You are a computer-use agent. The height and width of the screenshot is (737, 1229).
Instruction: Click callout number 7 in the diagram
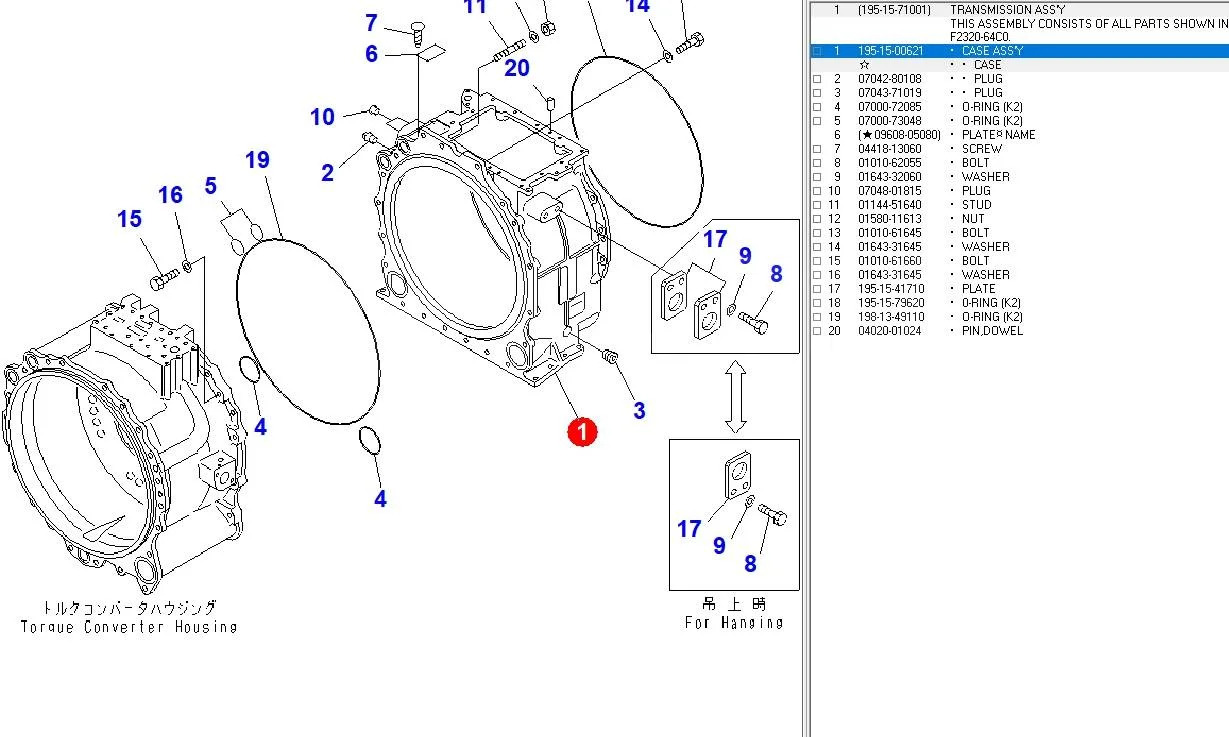click(371, 22)
